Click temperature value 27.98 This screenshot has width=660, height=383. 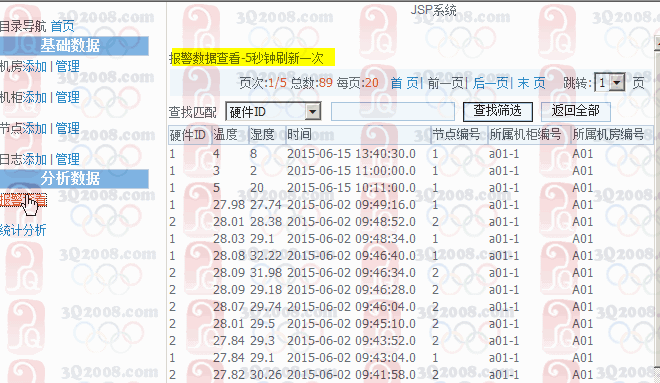pyautogui.click(x=229, y=205)
